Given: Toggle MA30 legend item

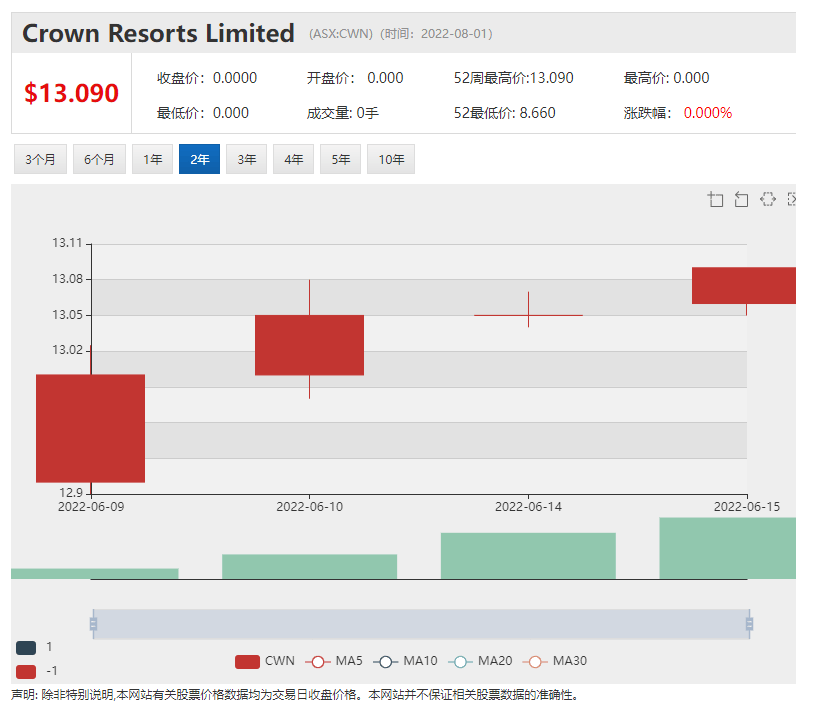Looking at the screenshot, I should [555, 661].
